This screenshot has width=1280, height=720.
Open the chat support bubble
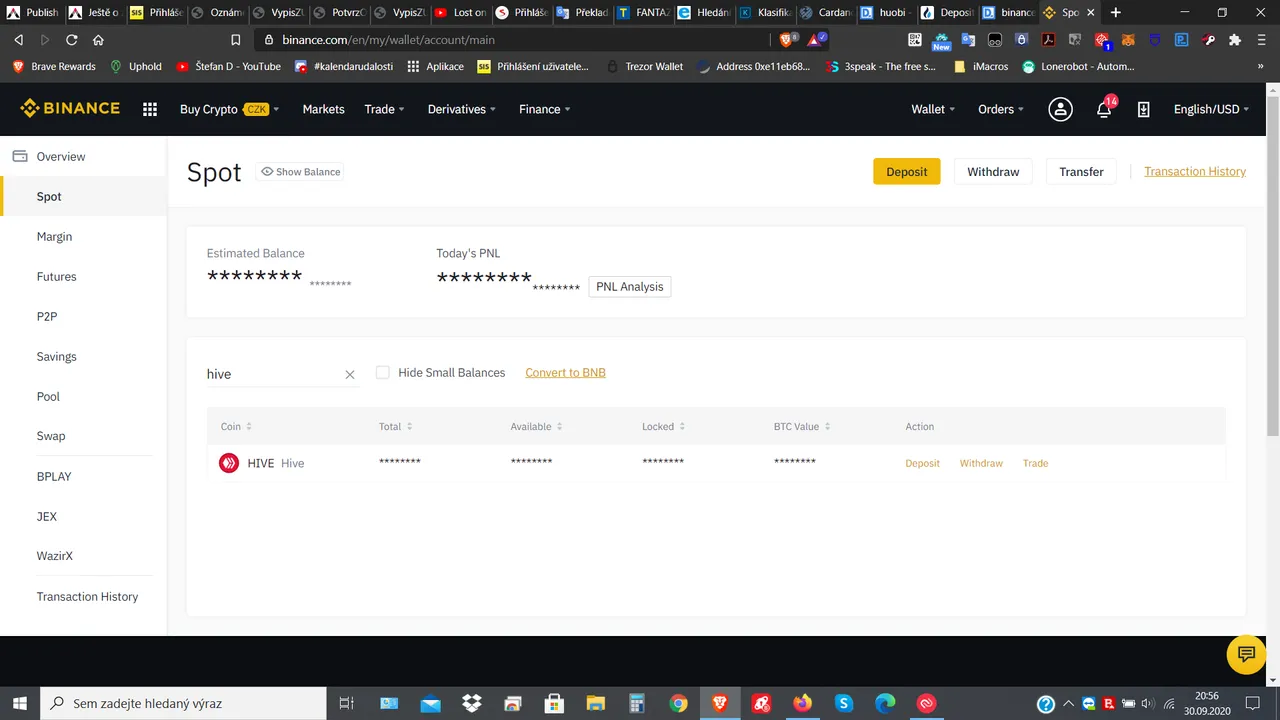(1246, 655)
